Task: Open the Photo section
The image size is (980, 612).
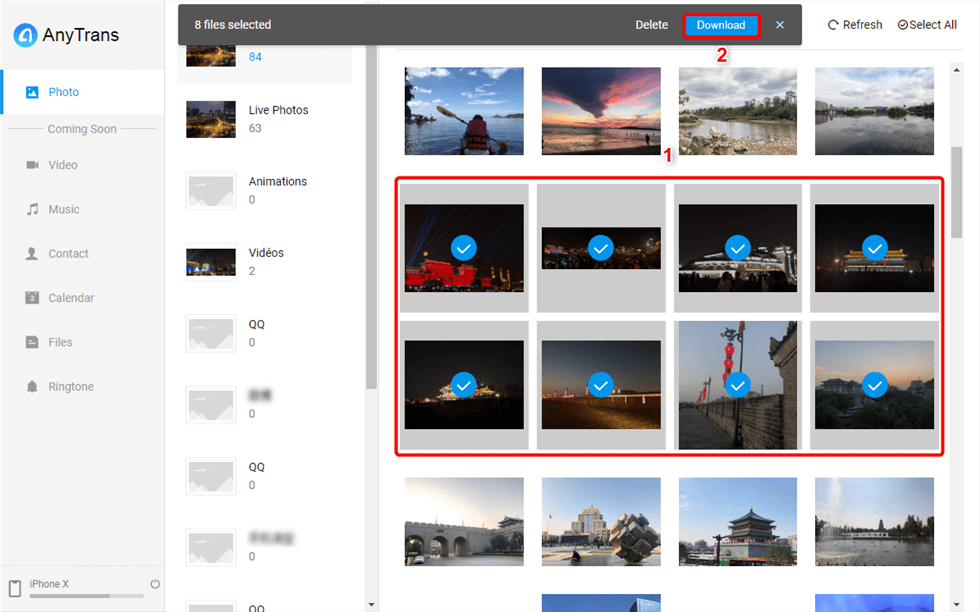Action: coord(82,92)
